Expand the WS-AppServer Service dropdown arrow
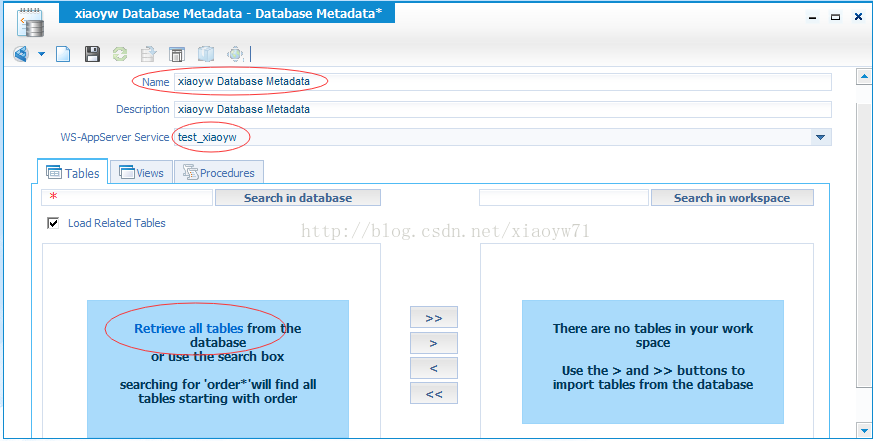 point(820,137)
